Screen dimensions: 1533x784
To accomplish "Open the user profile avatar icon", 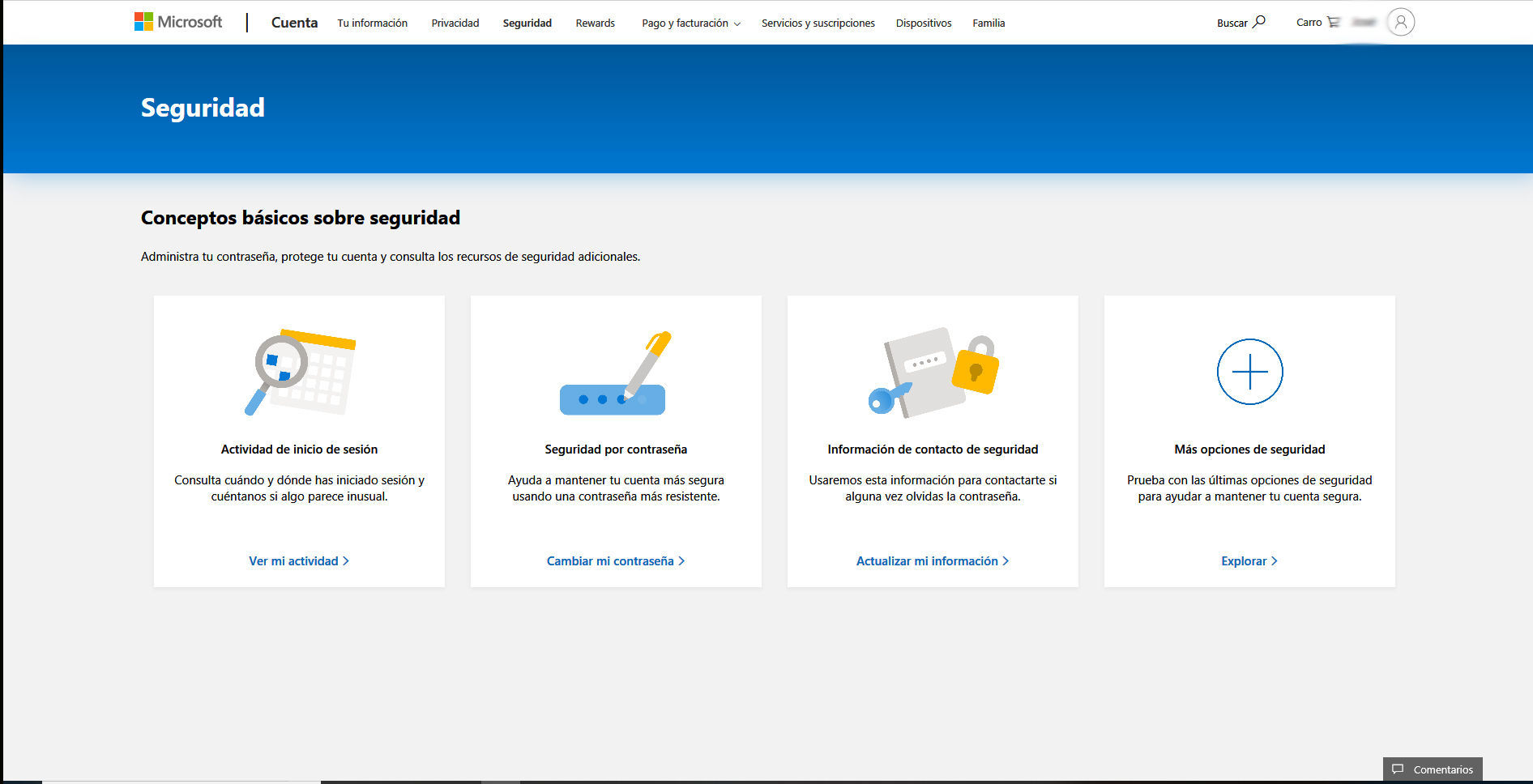I will [x=1400, y=22].
